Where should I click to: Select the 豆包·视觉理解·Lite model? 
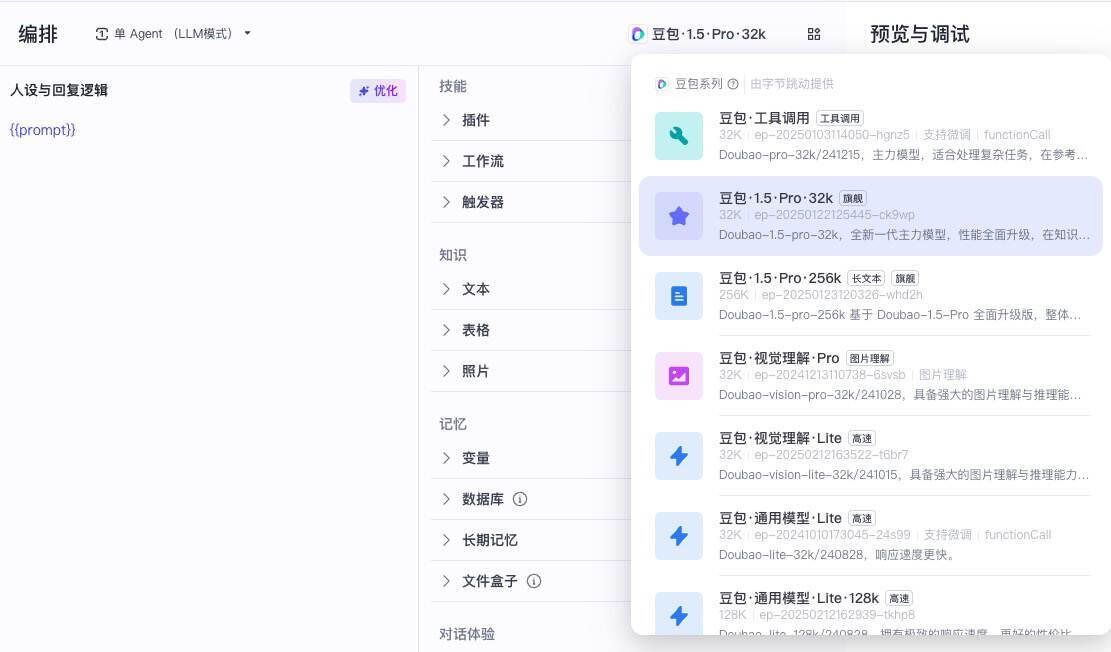pyautogui.click(x=871, y=456)
